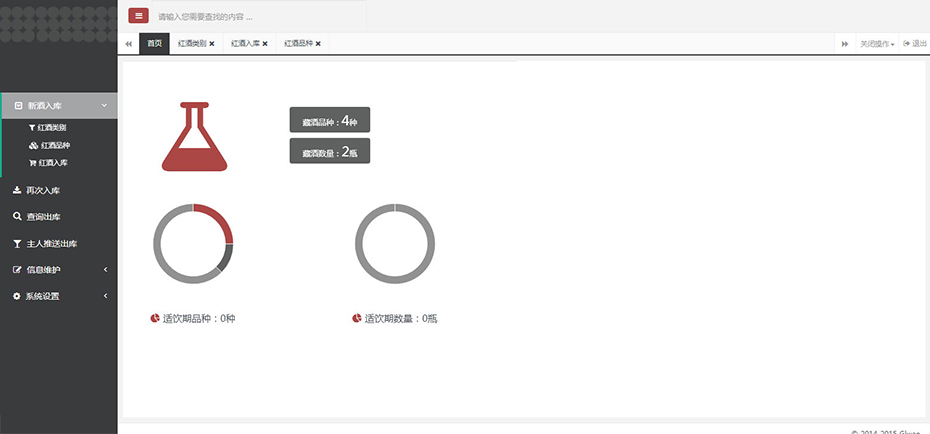The height and width of the screenshot is (434, 930).
Task: Click the red hamburger menu toggle button
Action: tap(139, 16)
